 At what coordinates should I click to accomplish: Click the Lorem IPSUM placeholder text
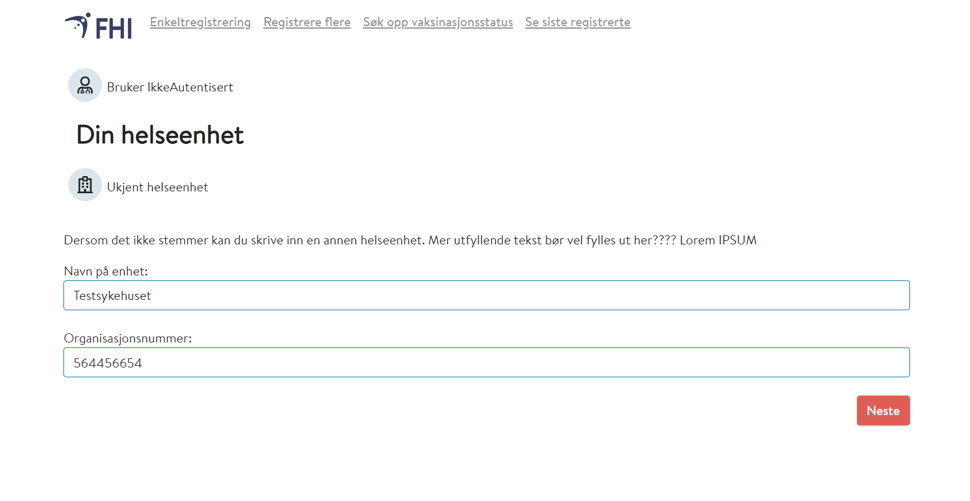coord(718,240)
